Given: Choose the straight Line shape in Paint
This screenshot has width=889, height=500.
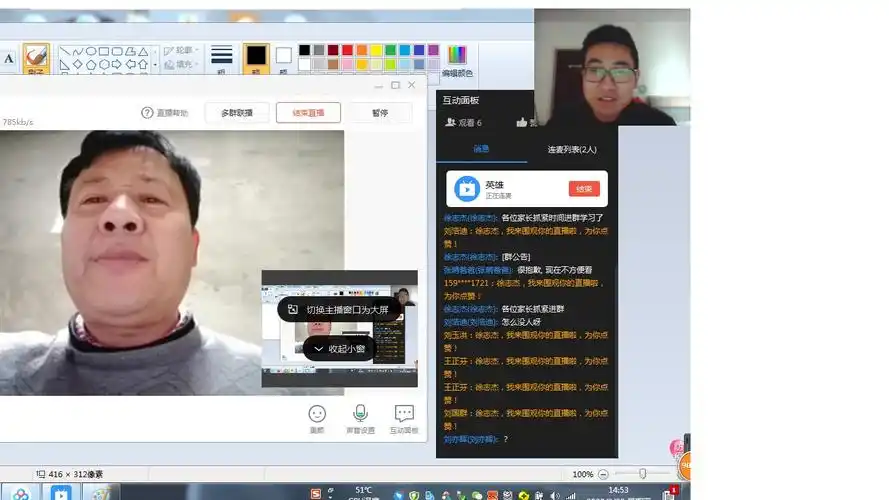Looking at the screenshot, I should (x=65, y=52).
